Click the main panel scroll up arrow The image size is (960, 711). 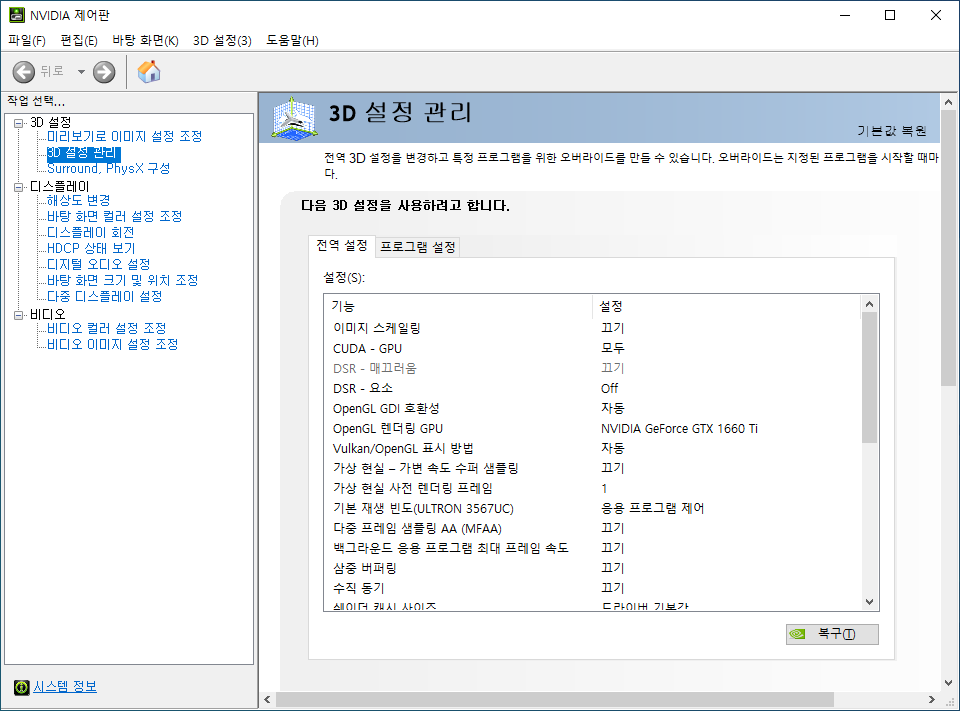click(948, 102)
